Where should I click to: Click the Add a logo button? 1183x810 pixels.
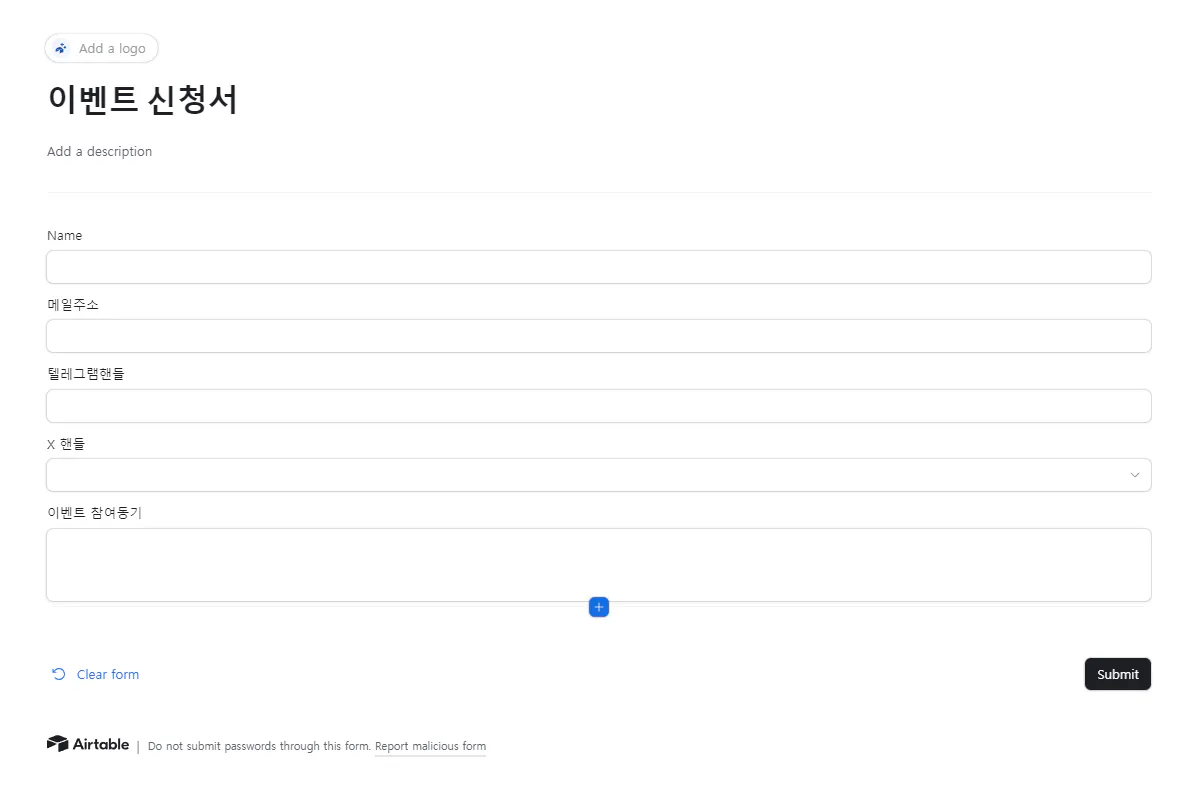coord(101,48)
